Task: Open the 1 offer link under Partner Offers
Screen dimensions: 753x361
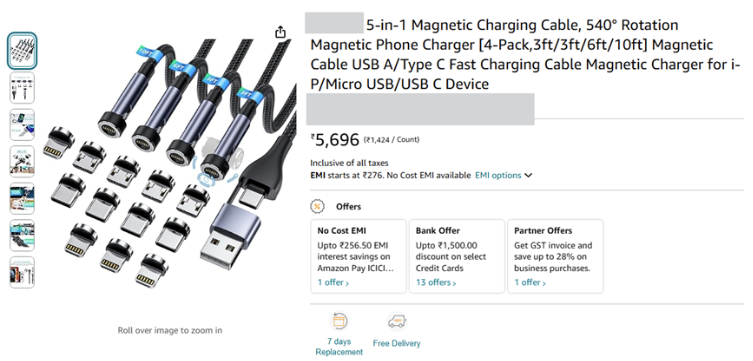Action: 530,282
